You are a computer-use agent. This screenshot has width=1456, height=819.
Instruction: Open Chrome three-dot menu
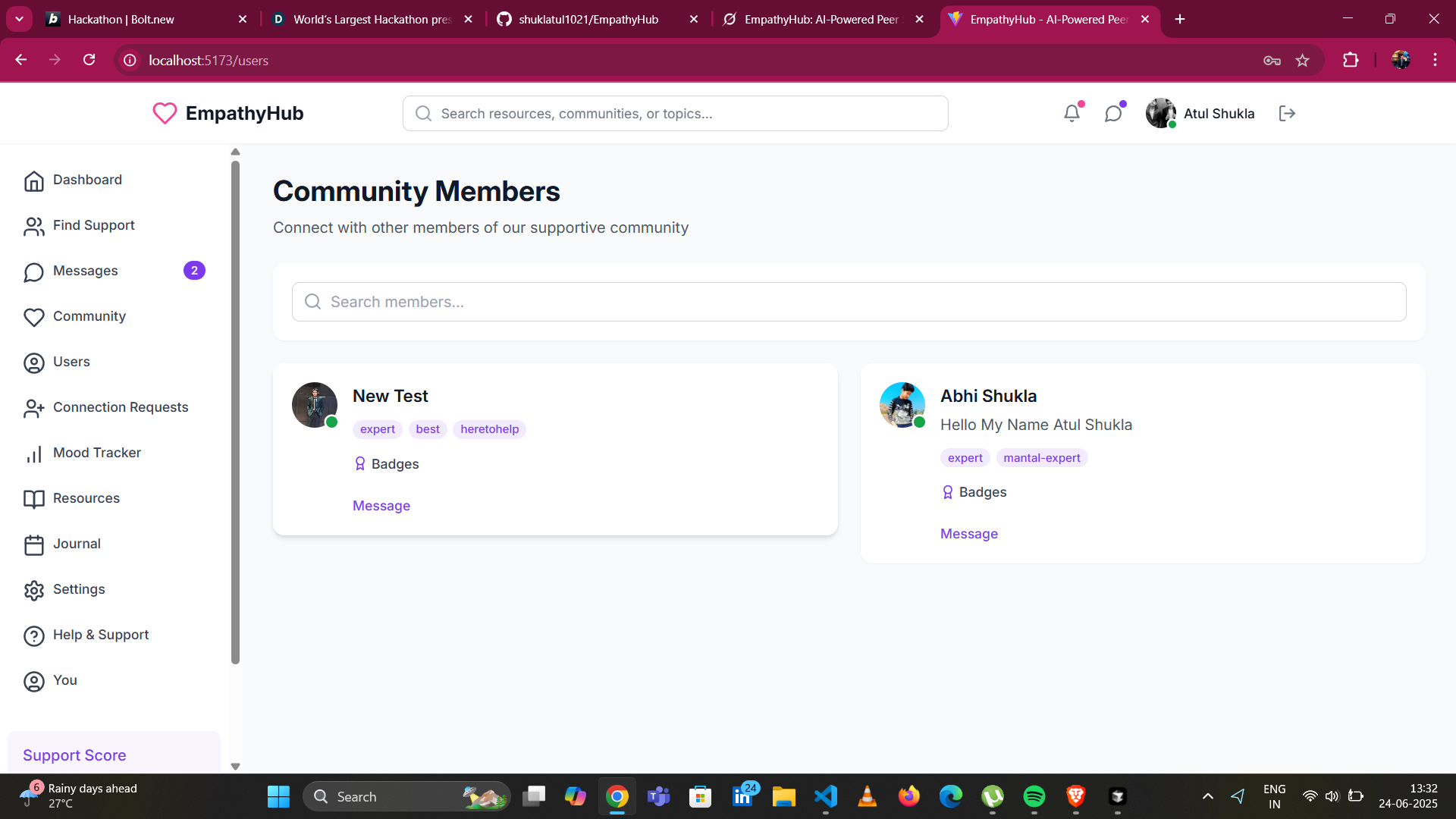click(1435, 61)
